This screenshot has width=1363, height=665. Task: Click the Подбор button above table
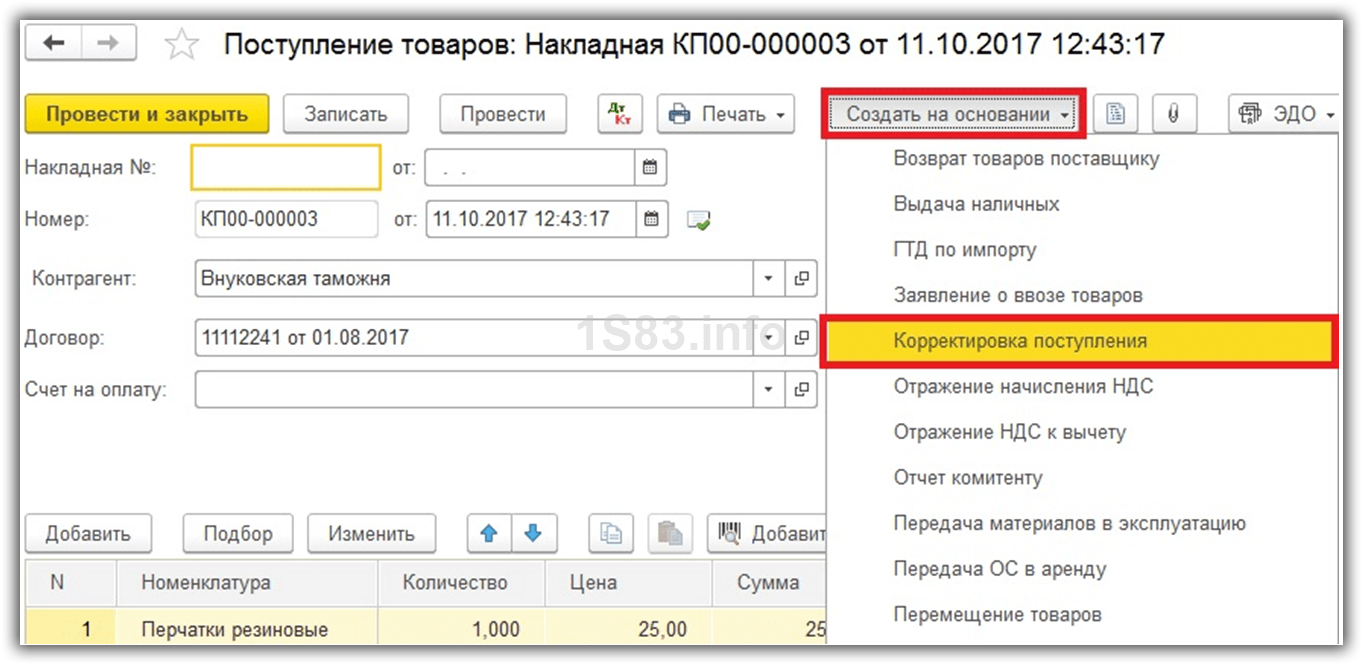tap(238, 534)
